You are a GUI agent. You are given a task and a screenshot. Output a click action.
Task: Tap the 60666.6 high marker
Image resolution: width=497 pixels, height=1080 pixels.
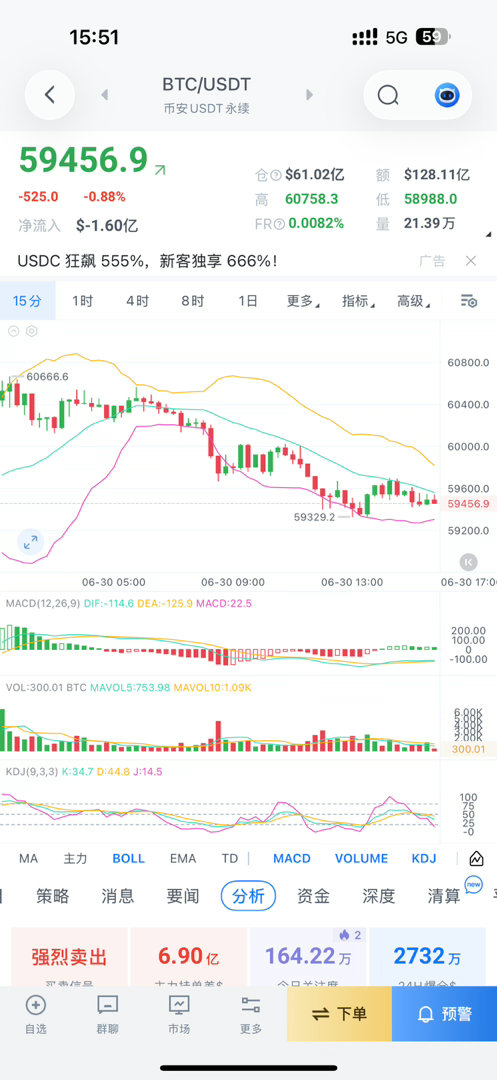click(x=47, y=376)
